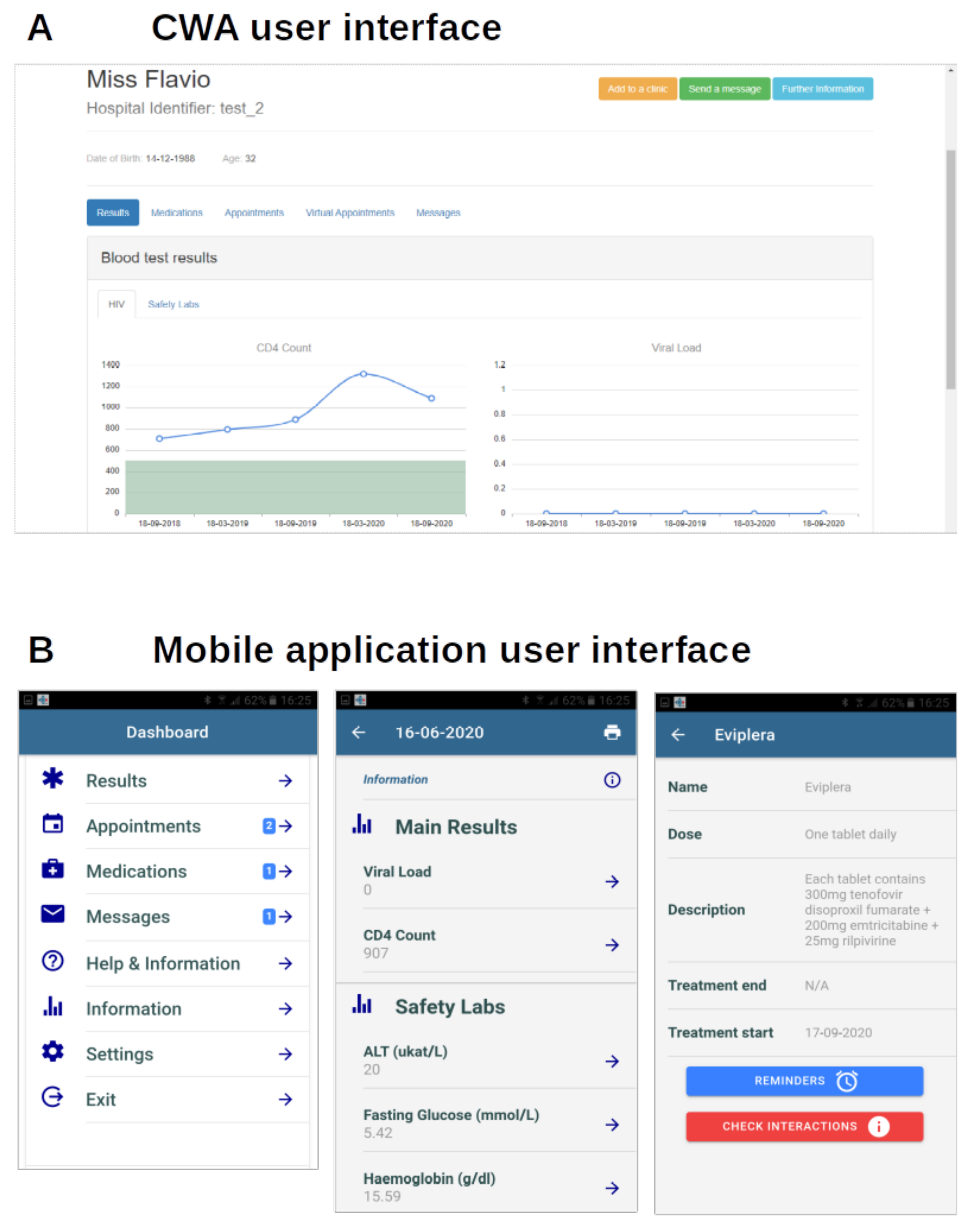Click the highest CD4 Count data point
The image size is (979, 1232).
pyautogui.click(x=363, y=374)
